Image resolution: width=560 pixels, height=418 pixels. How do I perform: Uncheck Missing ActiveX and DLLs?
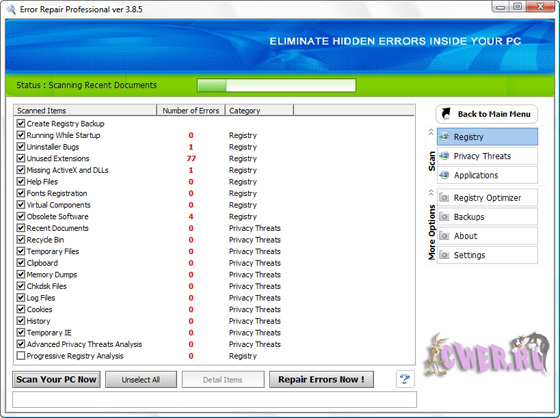[21, 170]
